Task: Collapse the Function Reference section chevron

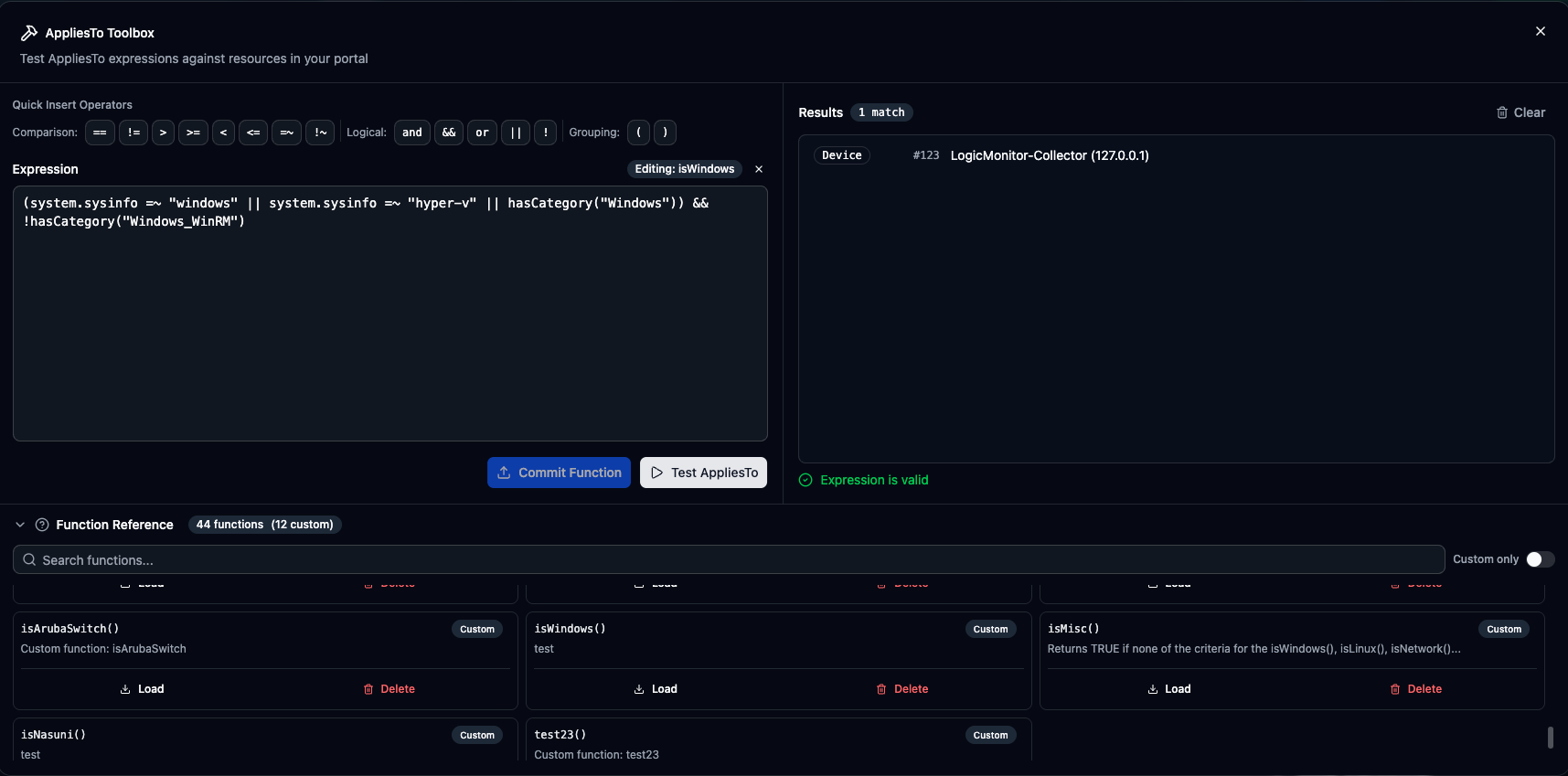Action: pyautogui.click(x=20, y=525)
